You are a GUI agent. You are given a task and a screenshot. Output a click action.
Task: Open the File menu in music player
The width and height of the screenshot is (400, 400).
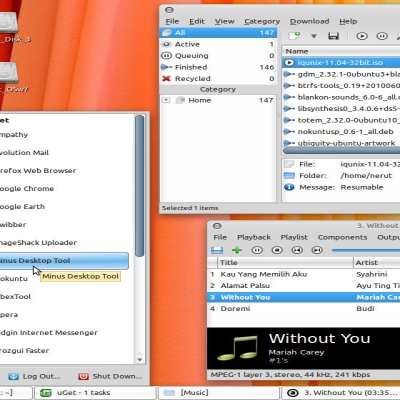click(x=220, y=237)
